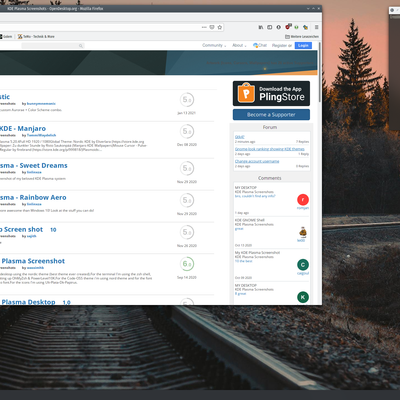
Task: Click the 5.0 rating circle for KDE - Manjaro
Action: (187, 131)
